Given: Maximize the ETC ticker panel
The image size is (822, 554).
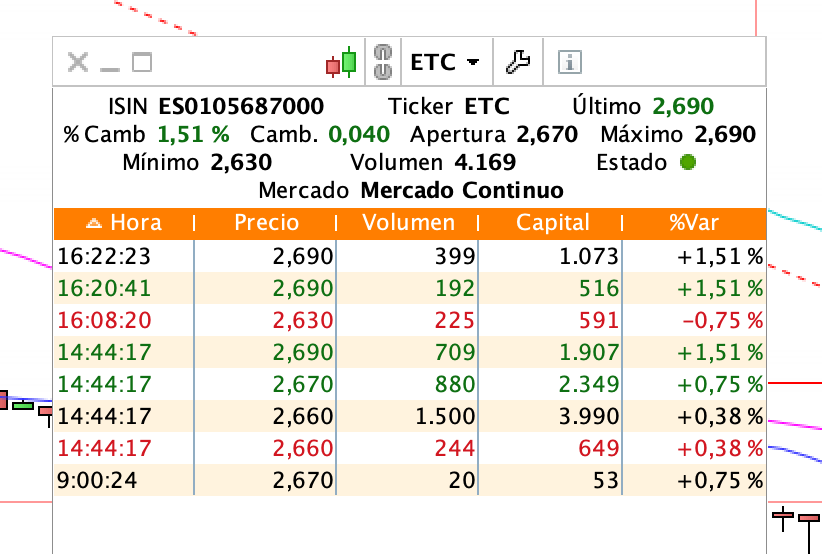Looking at the screenshot, I should point(142,62).
